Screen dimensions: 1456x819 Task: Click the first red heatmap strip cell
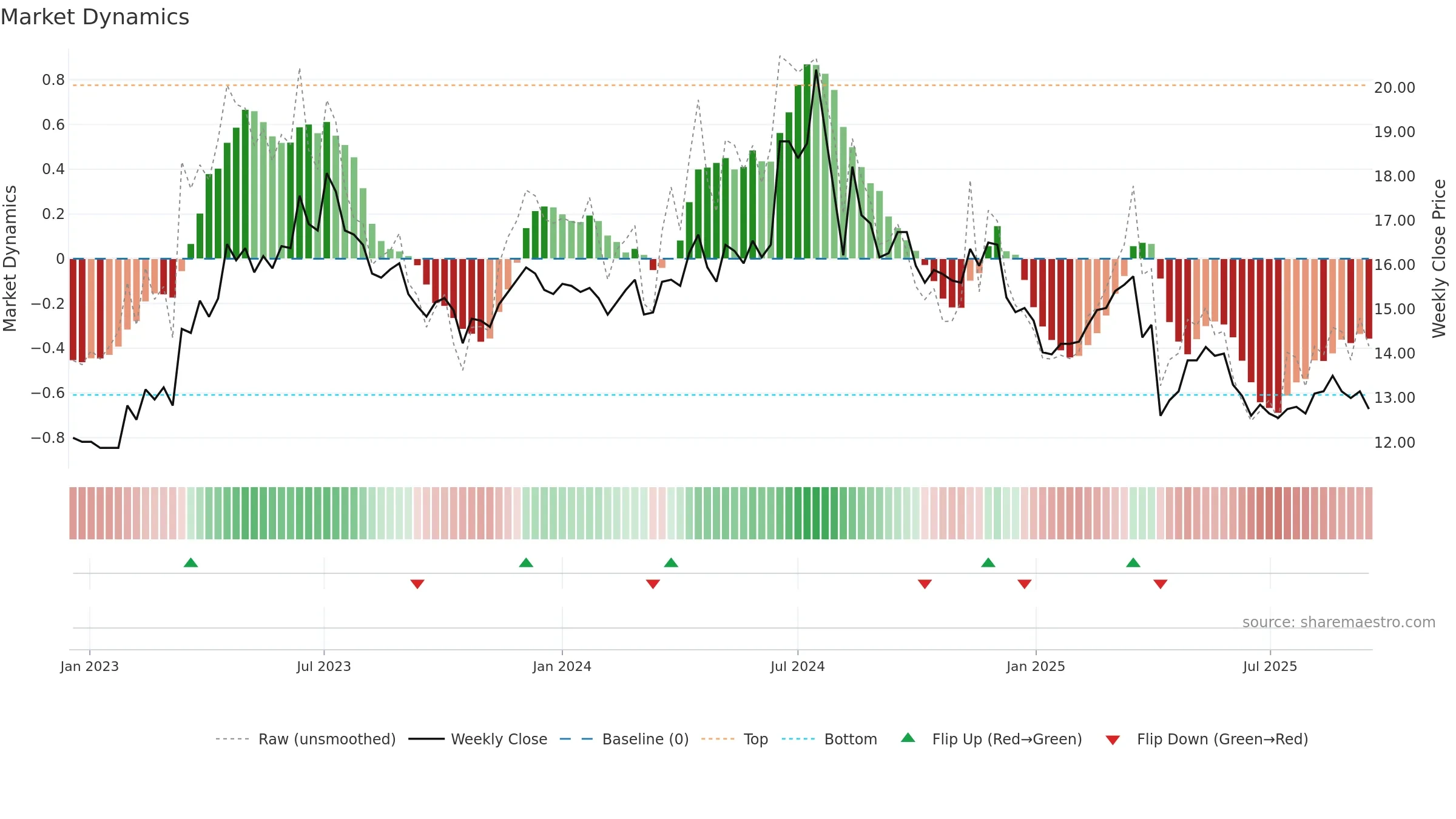coord(73,513)
